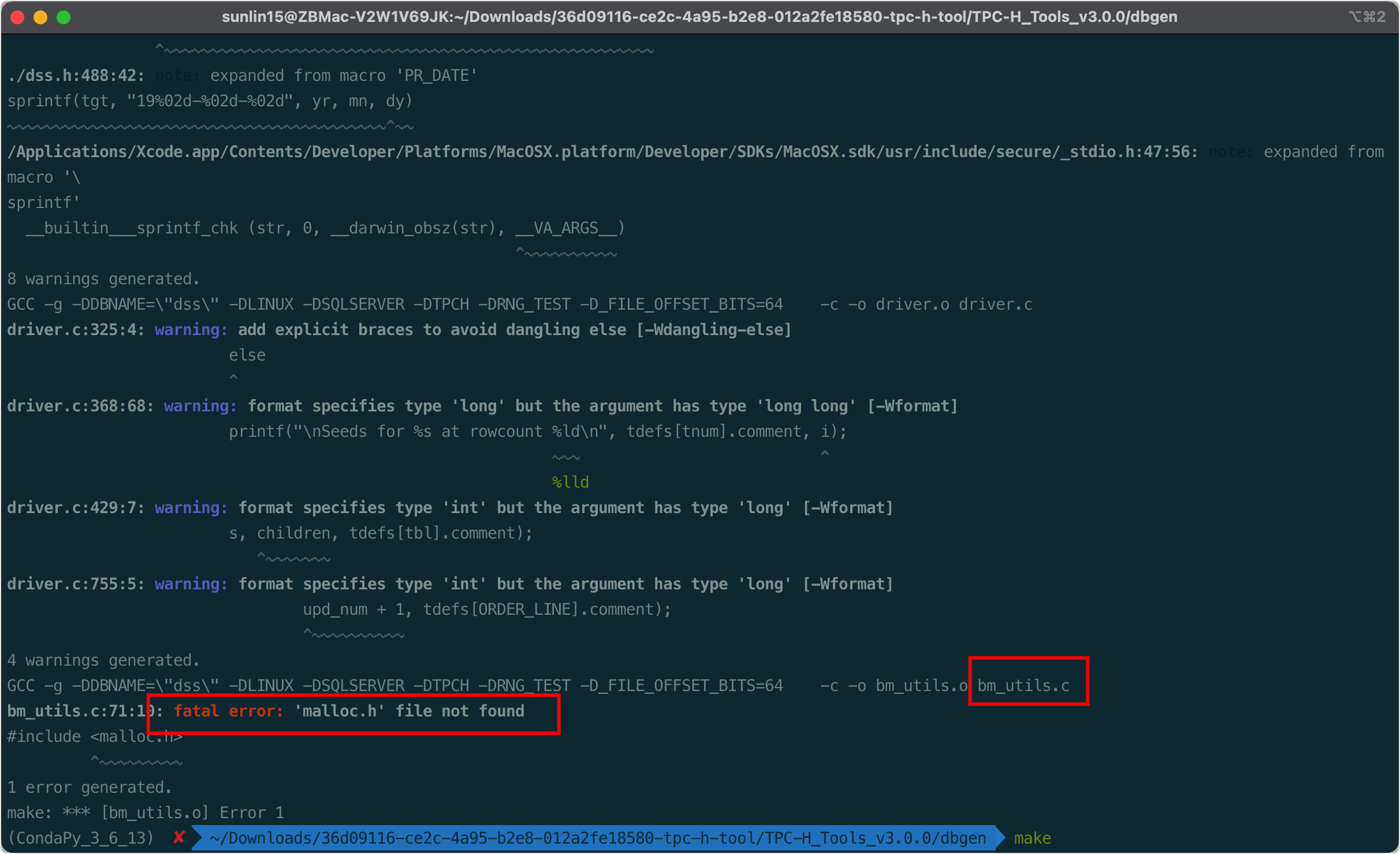This screenshot has width=1400, height=854.
Task: Click the (CondaPy_3_6_13) environment label
Action: [x=81, y=838]
